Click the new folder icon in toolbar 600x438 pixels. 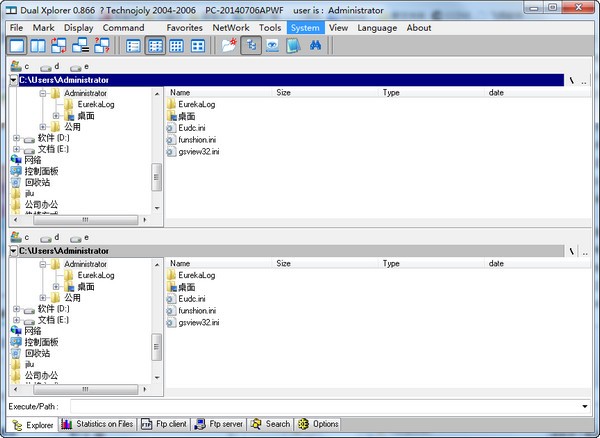[x=229, y=46]
